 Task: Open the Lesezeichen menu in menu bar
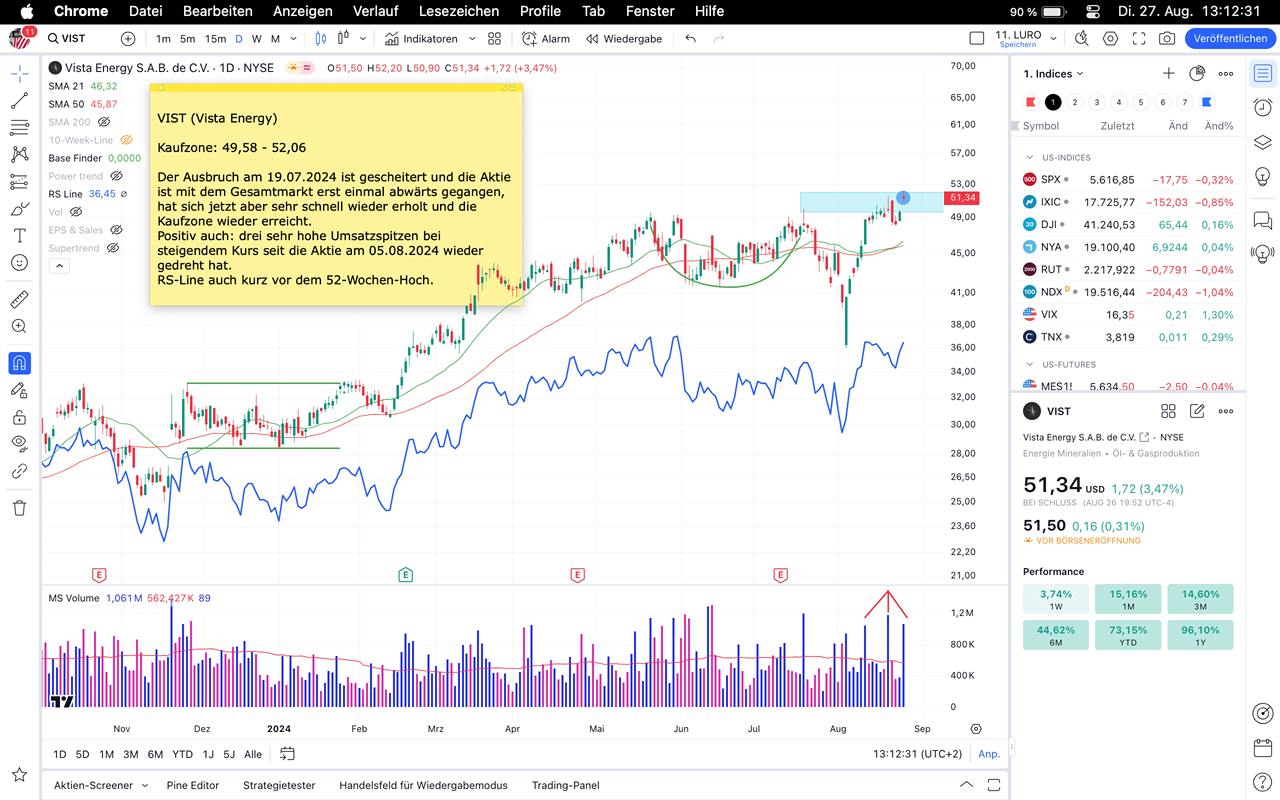click(459, 11)
